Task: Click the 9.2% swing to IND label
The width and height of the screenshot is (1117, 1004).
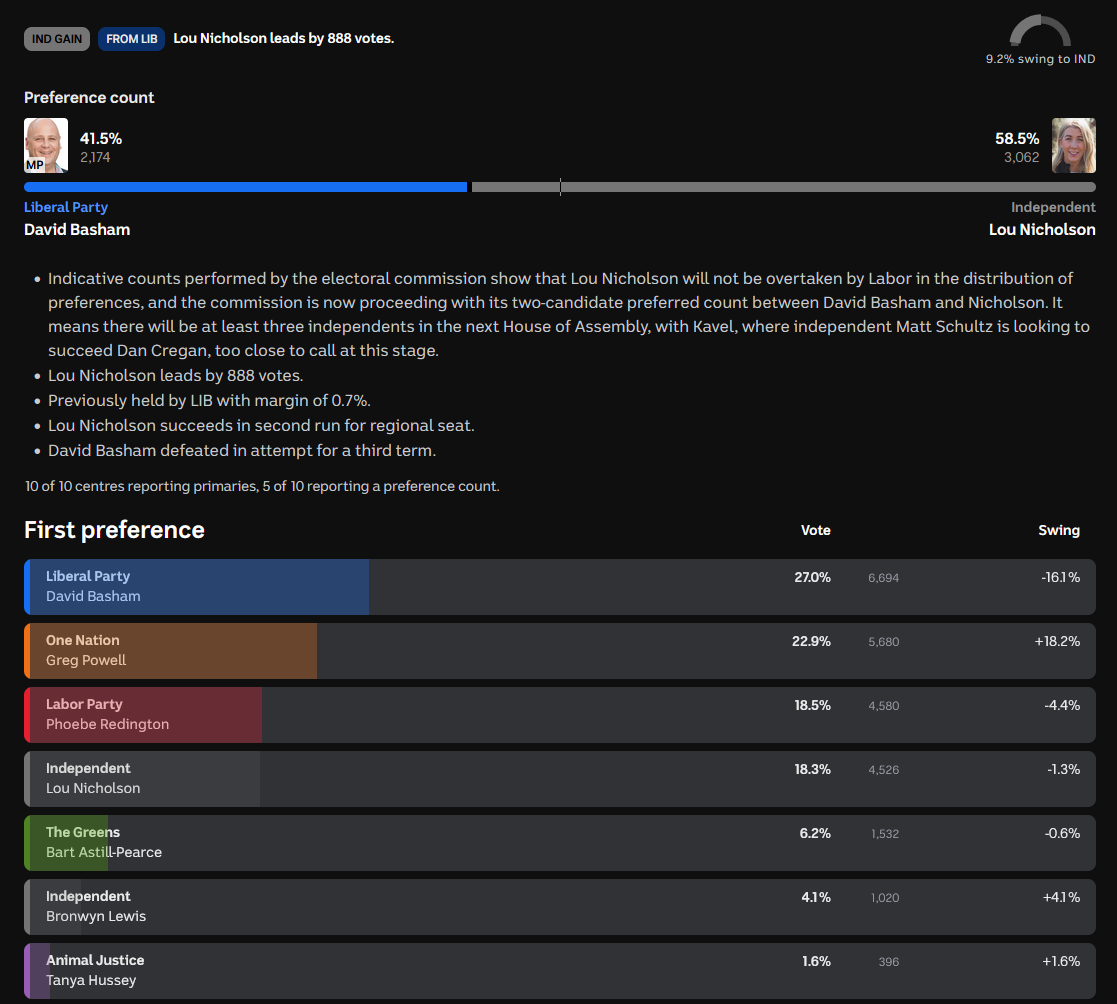Action: coord(1040,59)
